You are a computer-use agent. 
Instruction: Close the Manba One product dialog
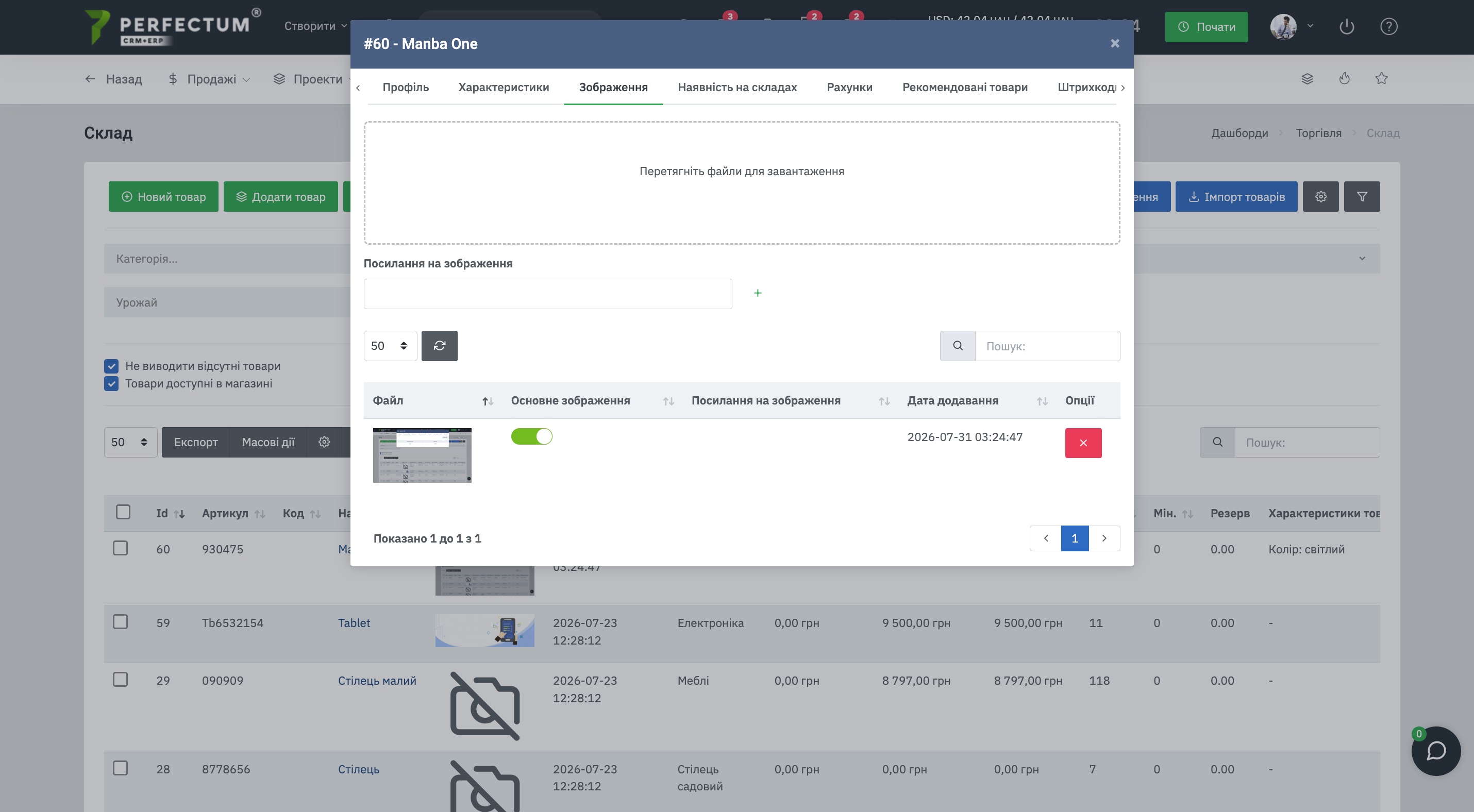point(1114,43)
